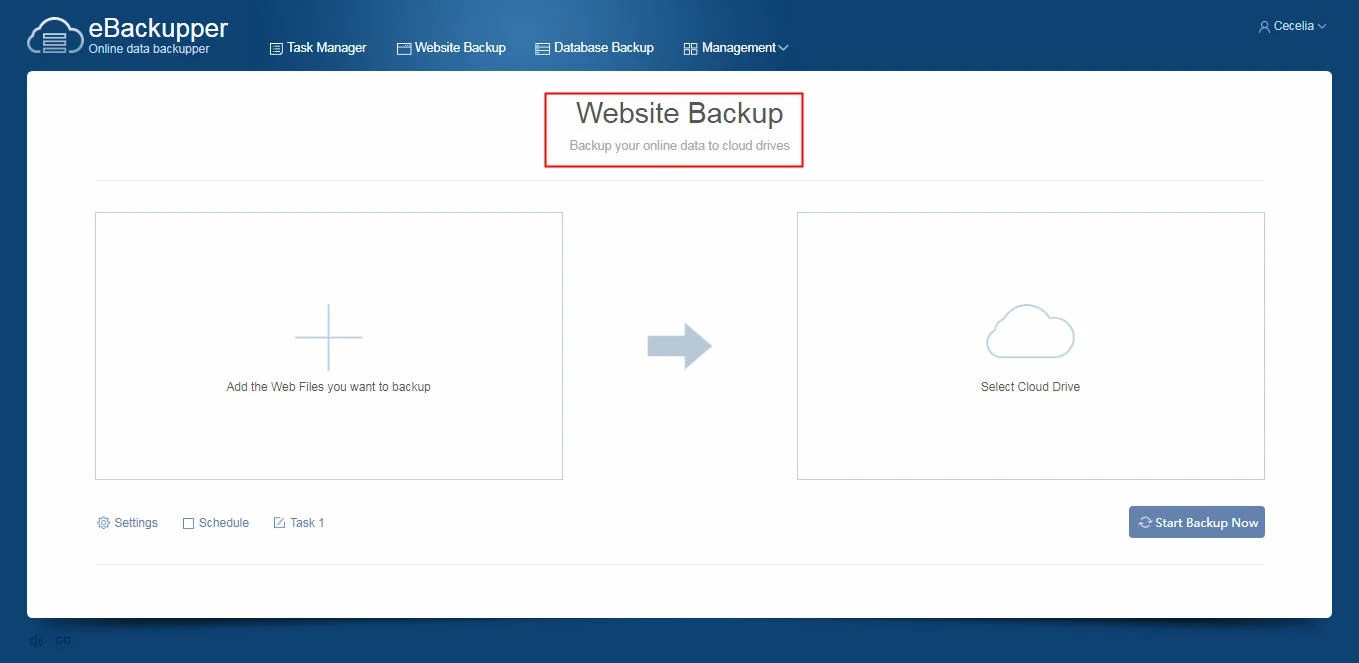Image resolution: width=1359 pixels, height=663 pixels.
Task: Click the edit icon beside Task 1
Action: pyautogui.click(x=279, y=521)
